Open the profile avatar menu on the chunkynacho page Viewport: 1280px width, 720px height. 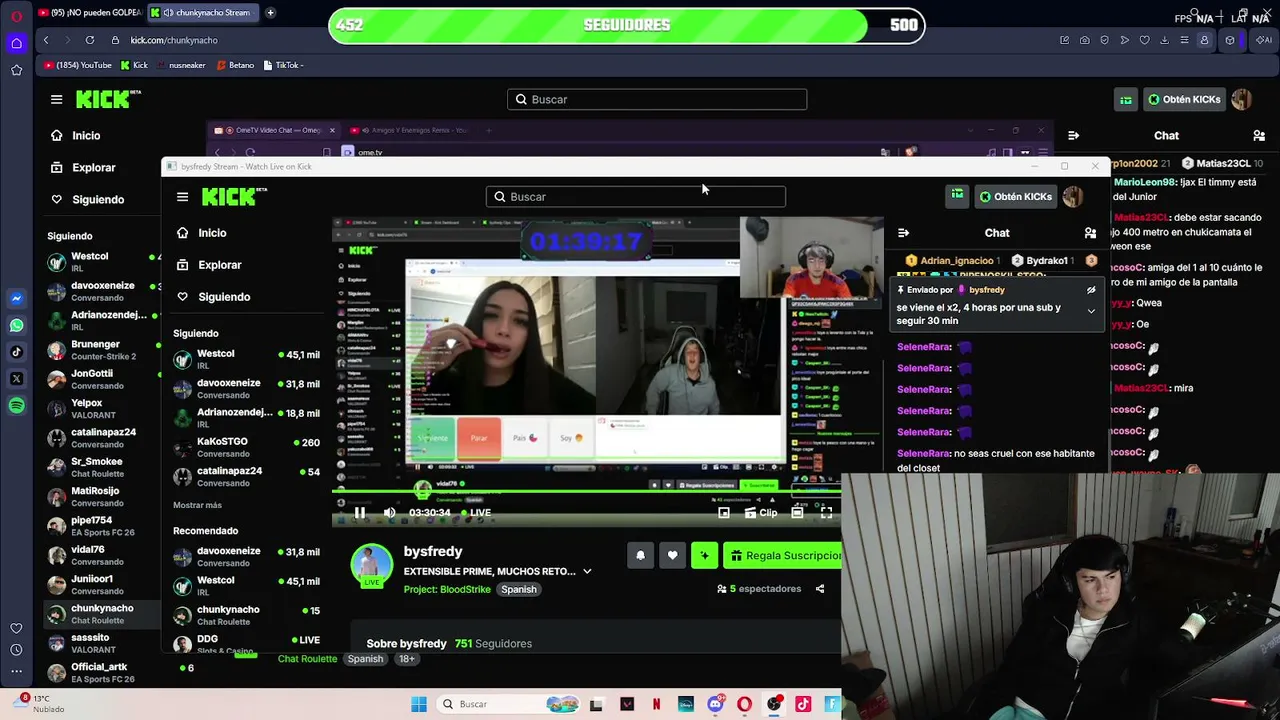1241,100
